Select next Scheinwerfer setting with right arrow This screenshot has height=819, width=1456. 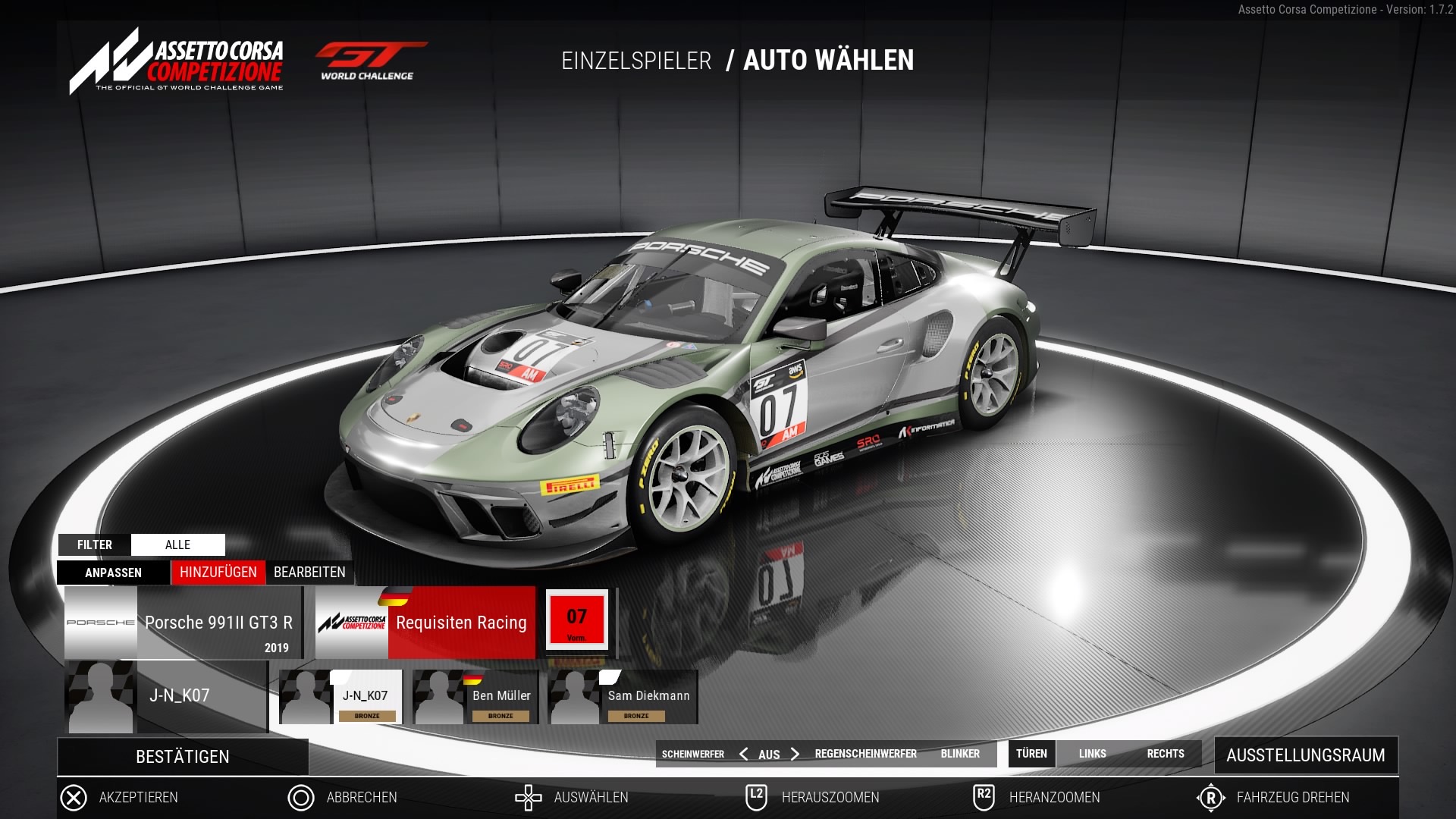tap(795, 754)
